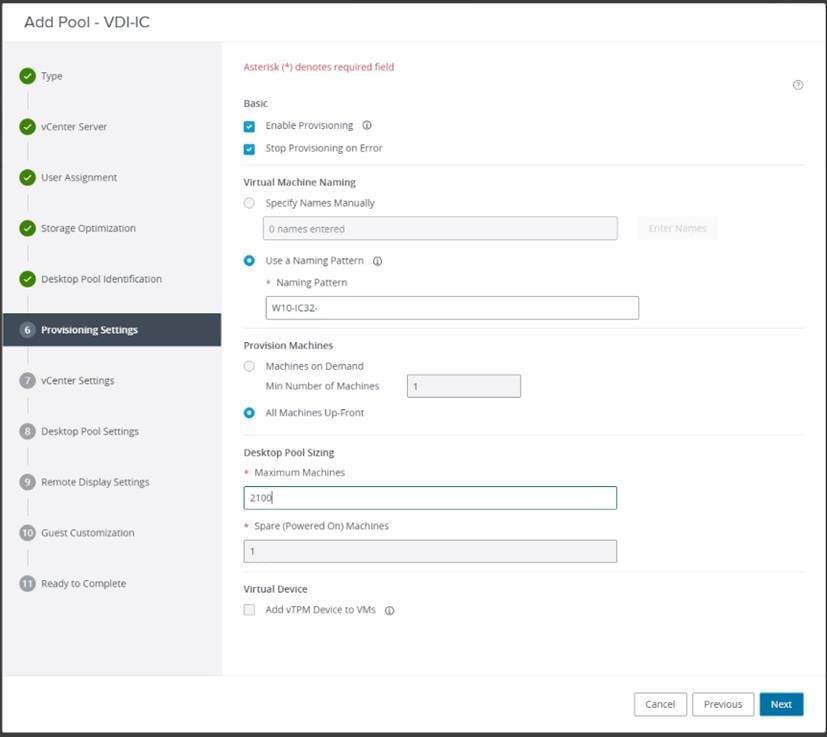Enable Add vTPM Device to VMs
The height and width of the screenshot is (737, 827).
point(250,609)
